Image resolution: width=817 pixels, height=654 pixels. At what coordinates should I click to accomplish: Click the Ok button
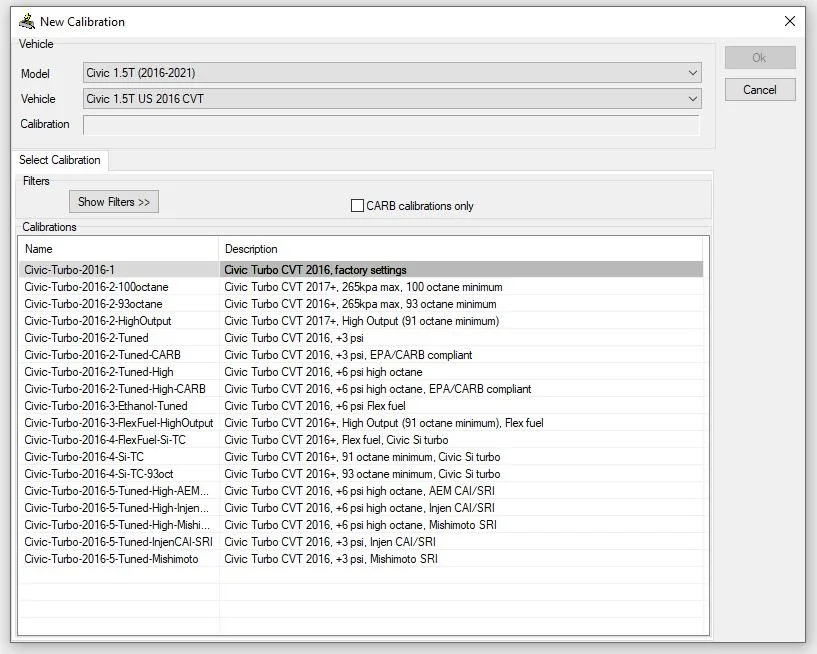[x=760, y=58]
